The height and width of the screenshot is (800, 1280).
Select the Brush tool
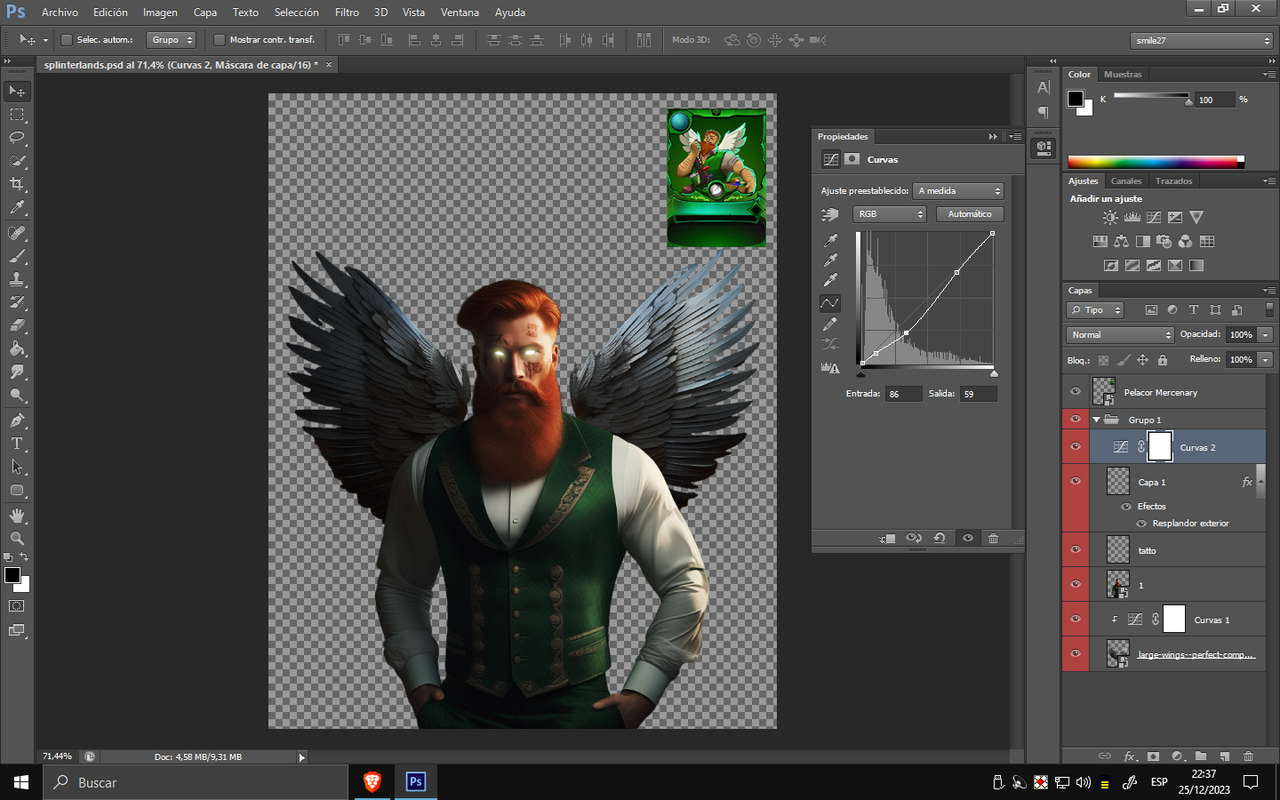click(17, 256)
